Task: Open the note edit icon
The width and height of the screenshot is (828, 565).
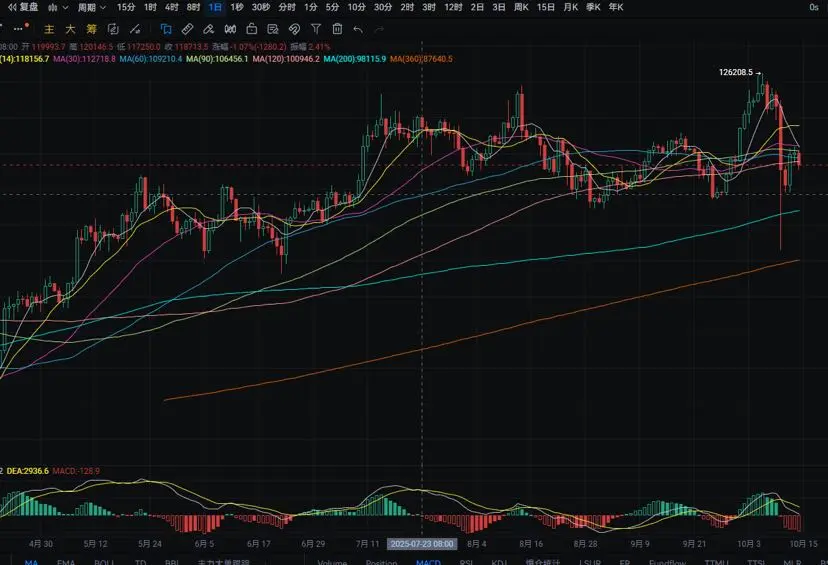Action: tap(273, 29)
